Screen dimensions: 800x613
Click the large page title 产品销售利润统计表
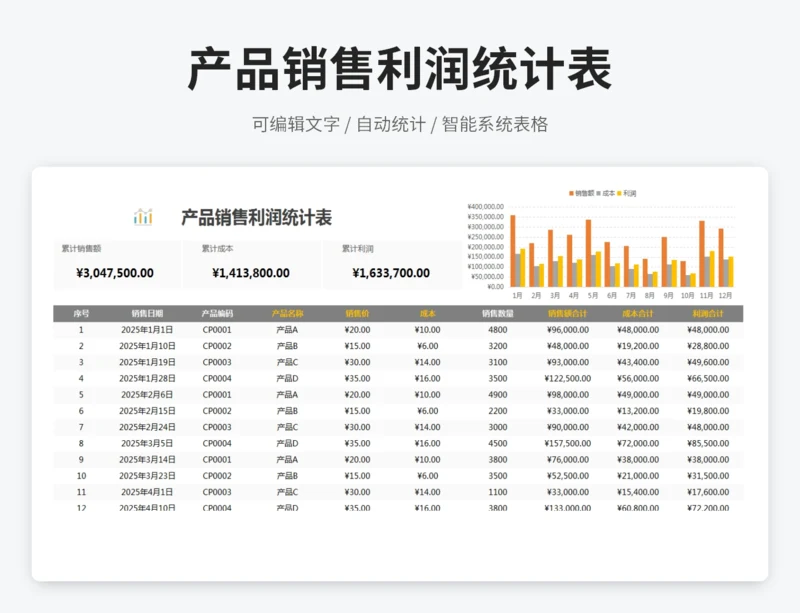coord(399,69)
